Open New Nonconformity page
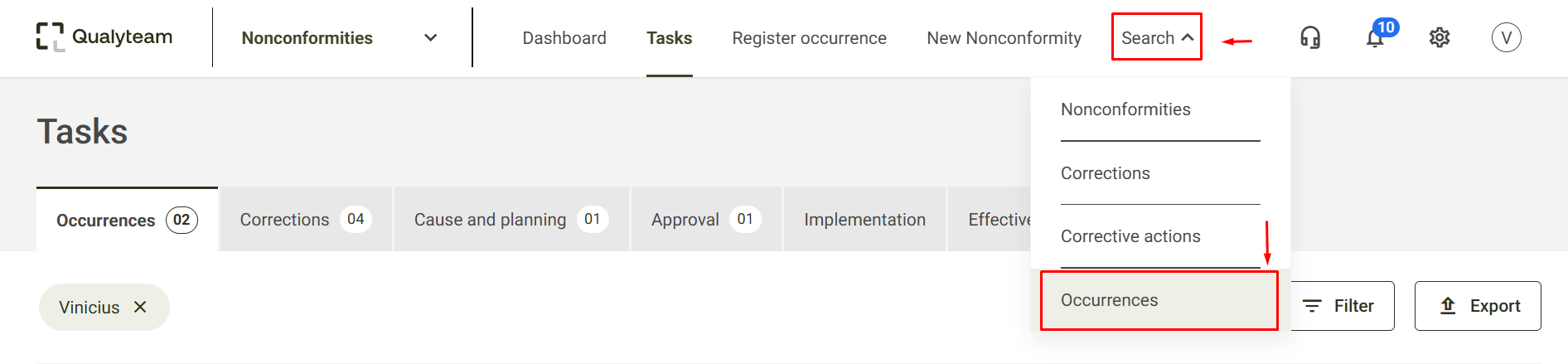Viewport: 1568px width, 364px height. click(1004, 38)
